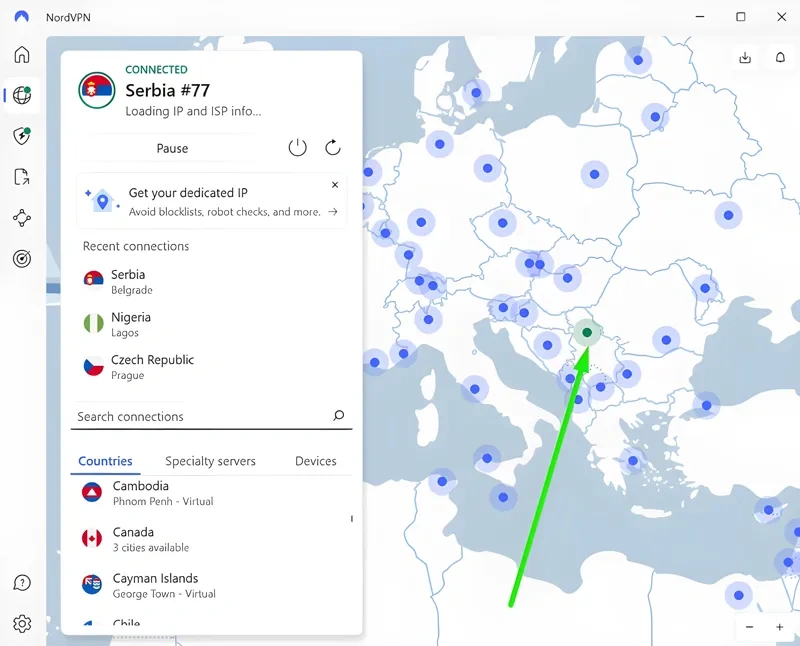Screen dimensions: 800x646
Task: Switch to the Countries tab
Action: (x=105, y=461)
